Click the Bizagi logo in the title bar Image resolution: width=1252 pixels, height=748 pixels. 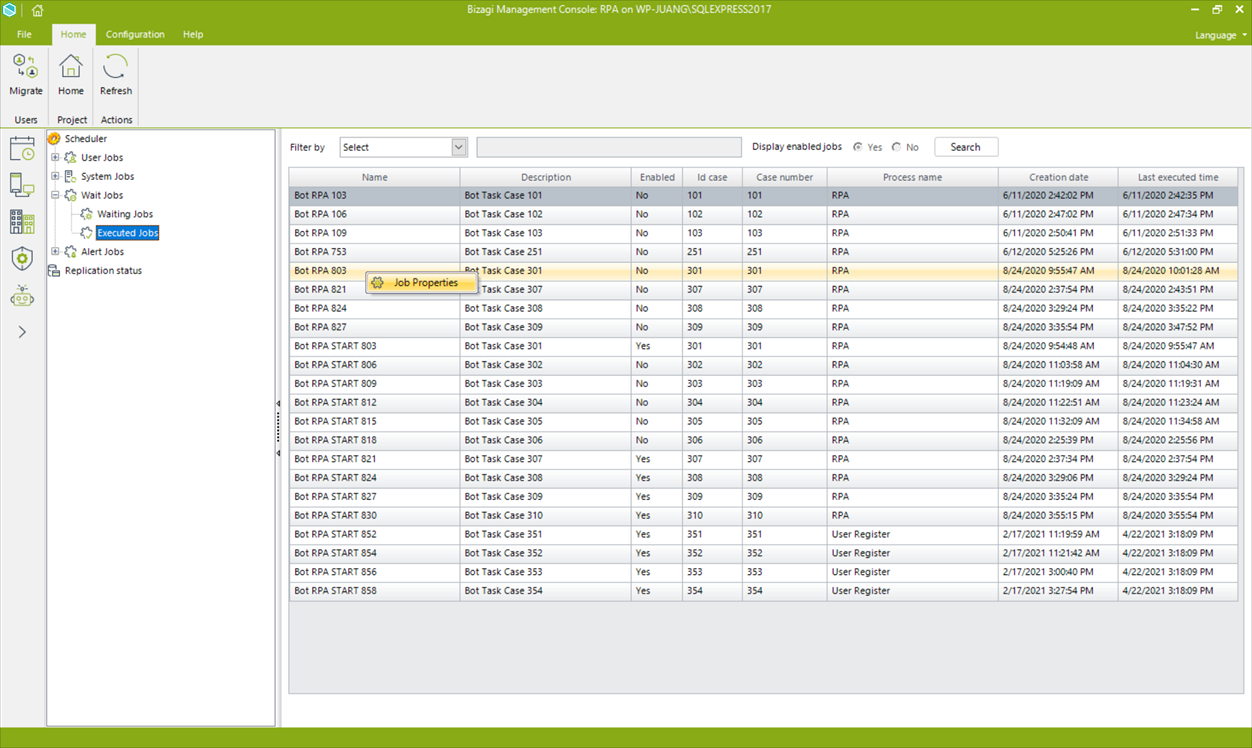(10, 10)
